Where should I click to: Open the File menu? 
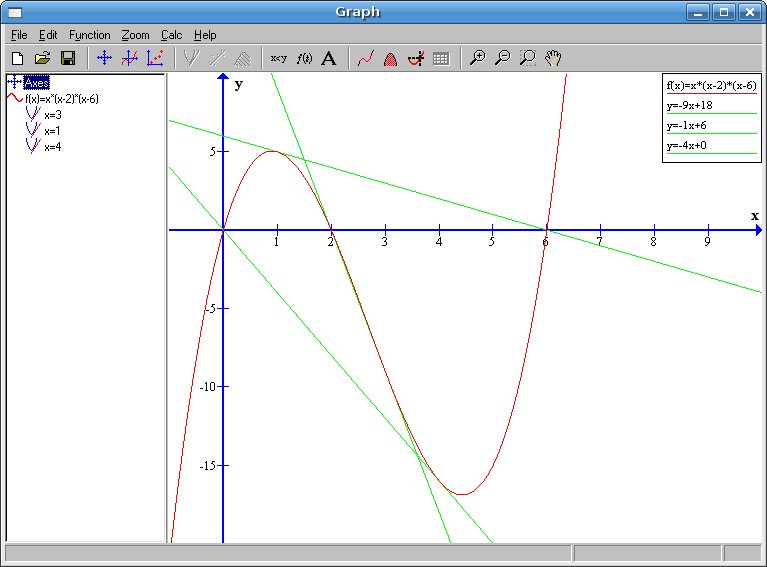coord(19,35)
